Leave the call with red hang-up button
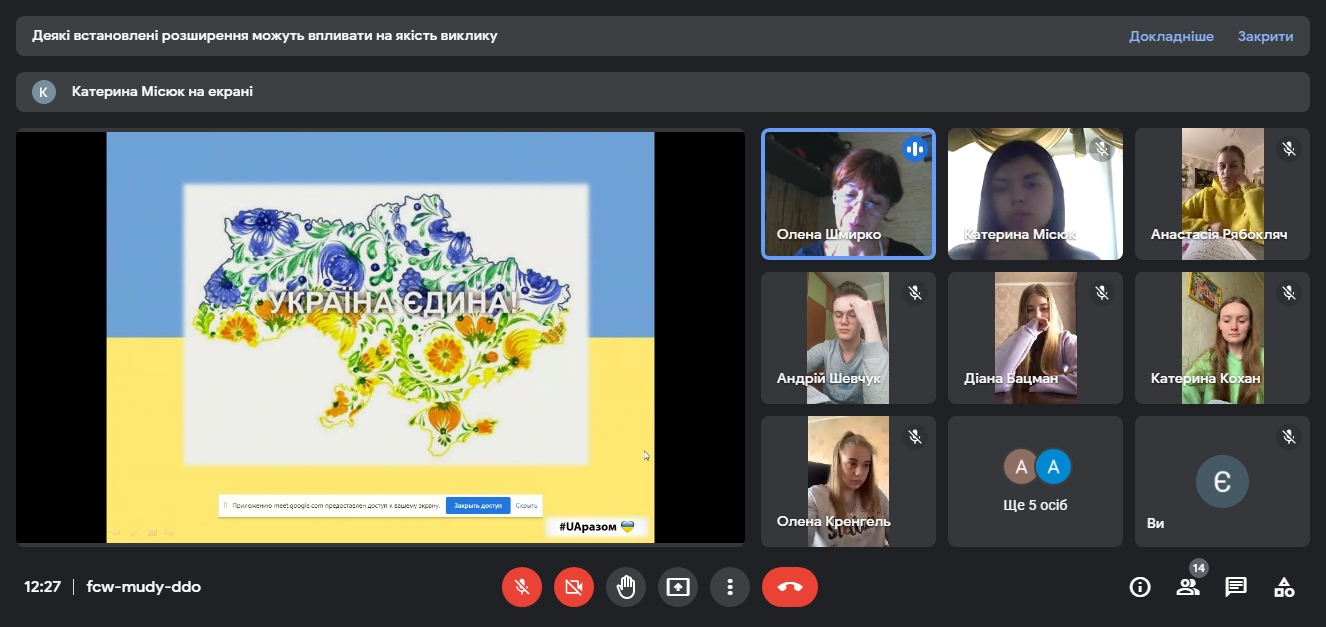The height and width of the screenshot is (627, 1326). (x=789, y=587)
